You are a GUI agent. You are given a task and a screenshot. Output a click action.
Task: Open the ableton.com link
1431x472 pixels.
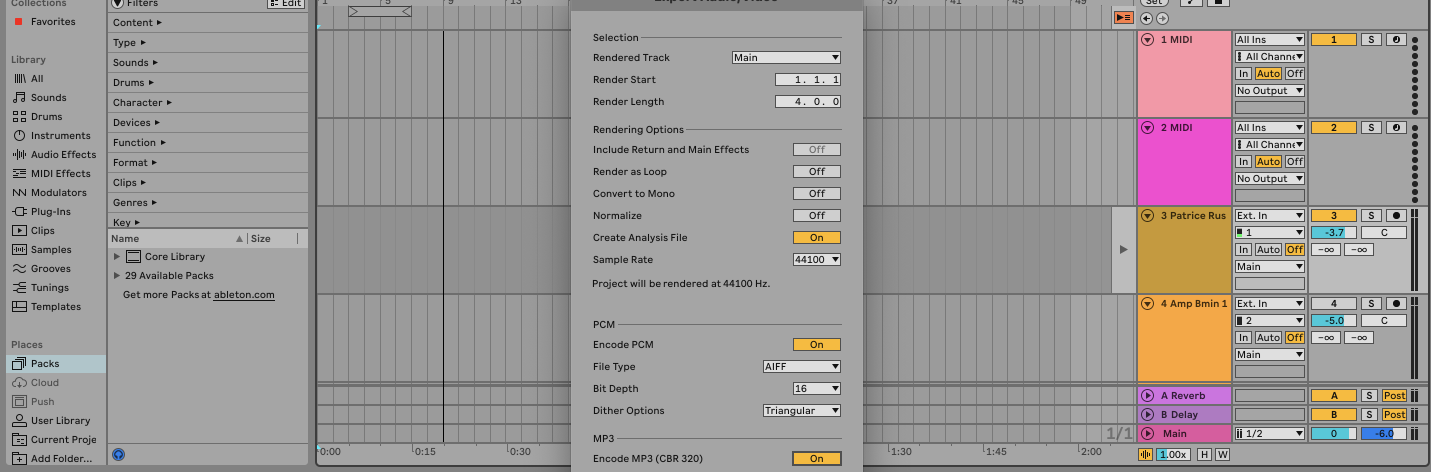click(x=244, y=295)
